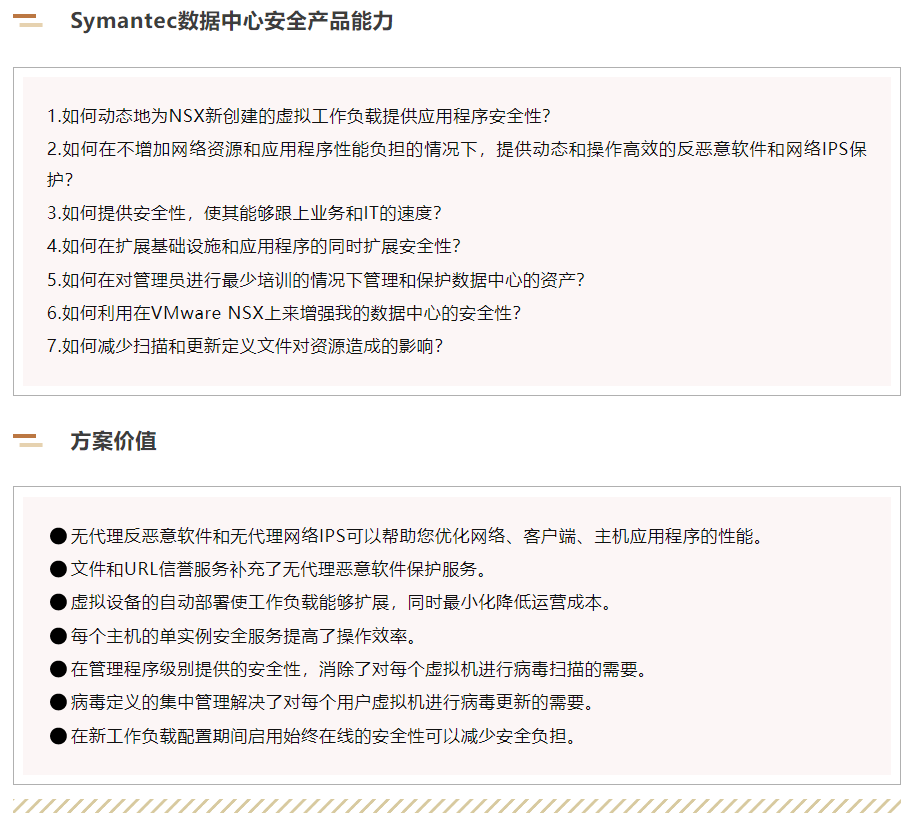Select line '7.如何减少扫描和更新定义文件对资源造成的影响?'
The width and height of the screenshot is (909, 826).
[245, 346]
